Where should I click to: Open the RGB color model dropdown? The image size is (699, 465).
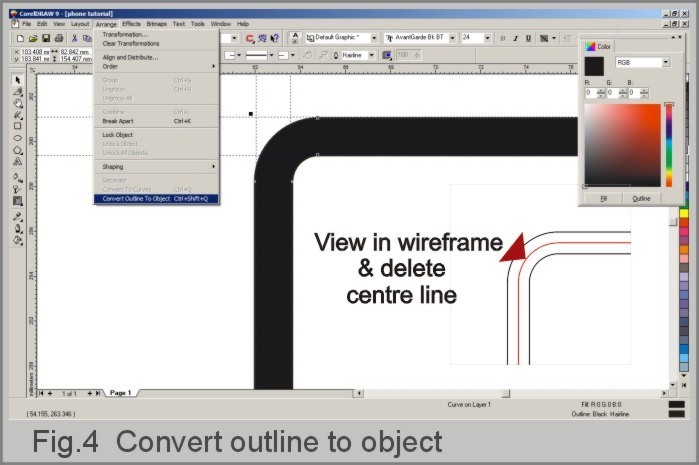tap(666, 62)
